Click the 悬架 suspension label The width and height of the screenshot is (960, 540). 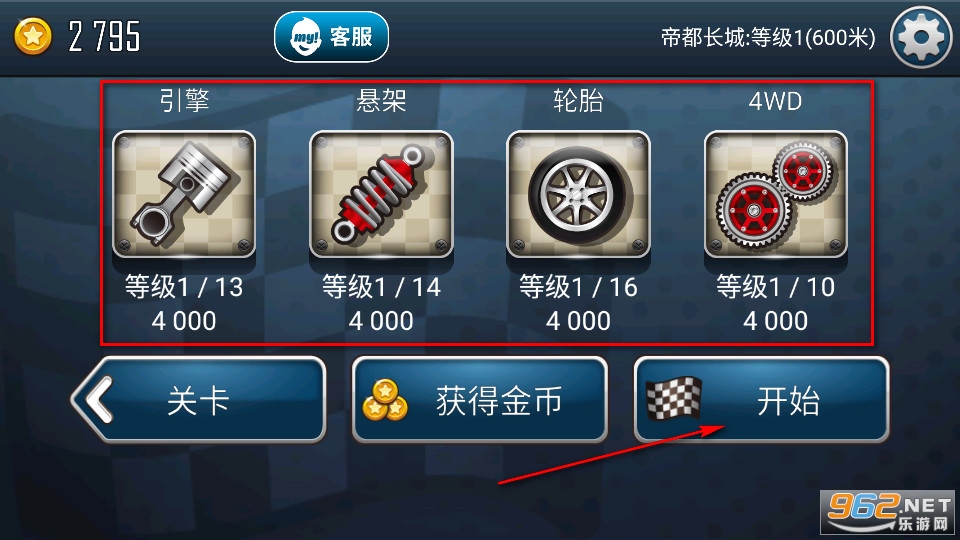point(381,101)
